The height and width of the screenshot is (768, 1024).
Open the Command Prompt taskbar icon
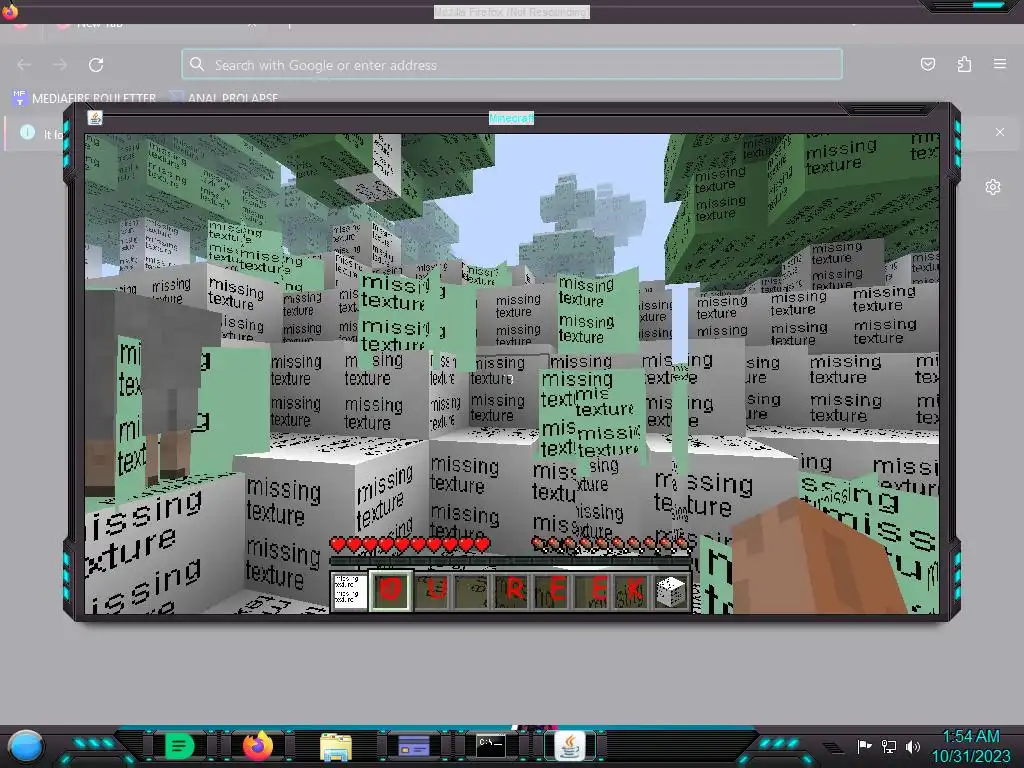point(491,744)
